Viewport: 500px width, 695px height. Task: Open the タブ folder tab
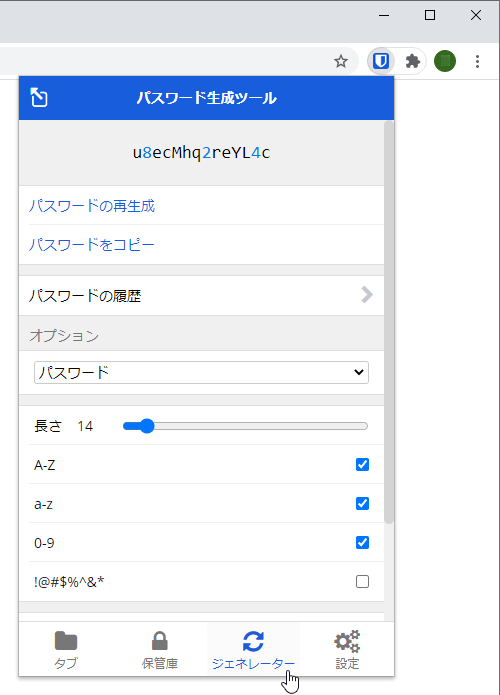66,649
